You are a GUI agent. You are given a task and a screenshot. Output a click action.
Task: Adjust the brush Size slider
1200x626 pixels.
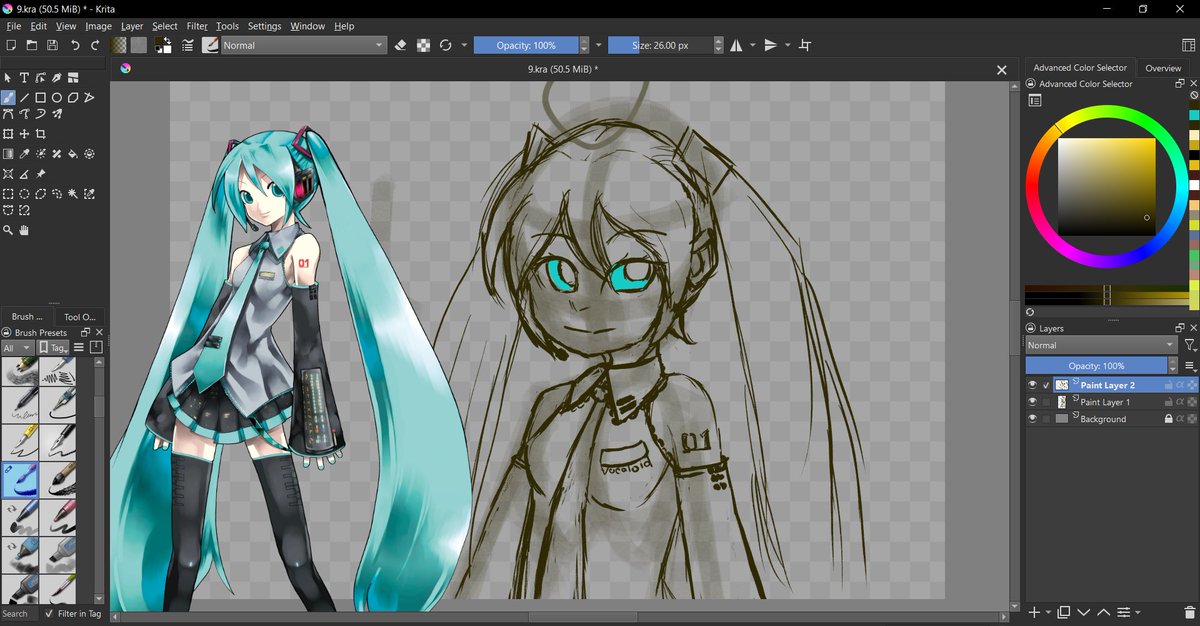[660, 45]
